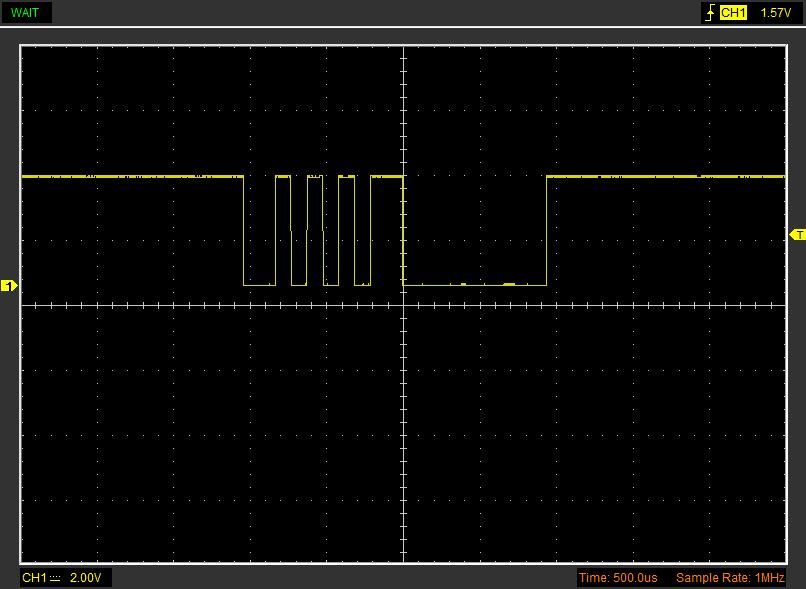Screen dimensions: 806x589
Task: Click the first falling edge of the waveform
Action: click(x=244, y=230)
